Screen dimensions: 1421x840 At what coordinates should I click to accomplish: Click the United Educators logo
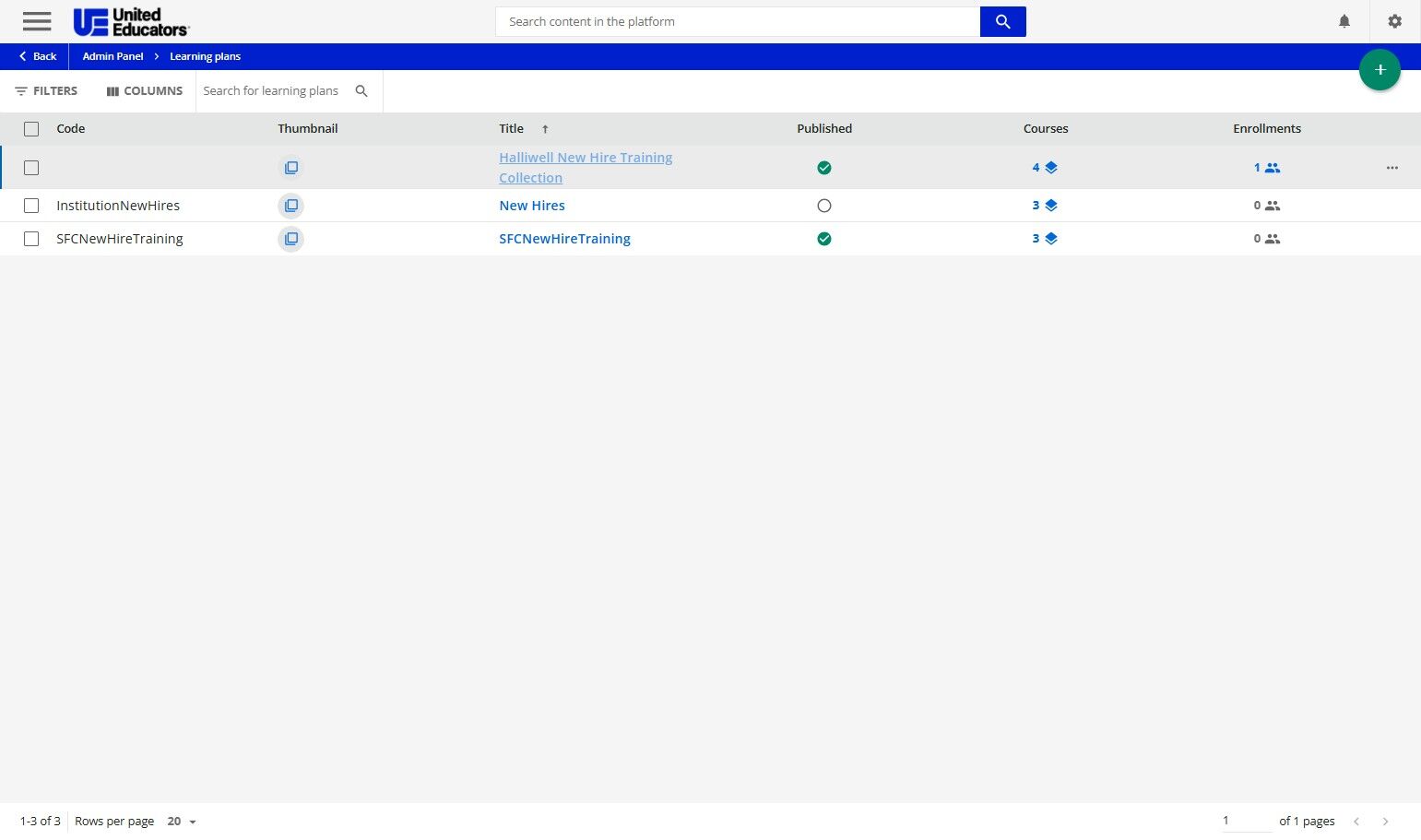click(x=131, y=22)
